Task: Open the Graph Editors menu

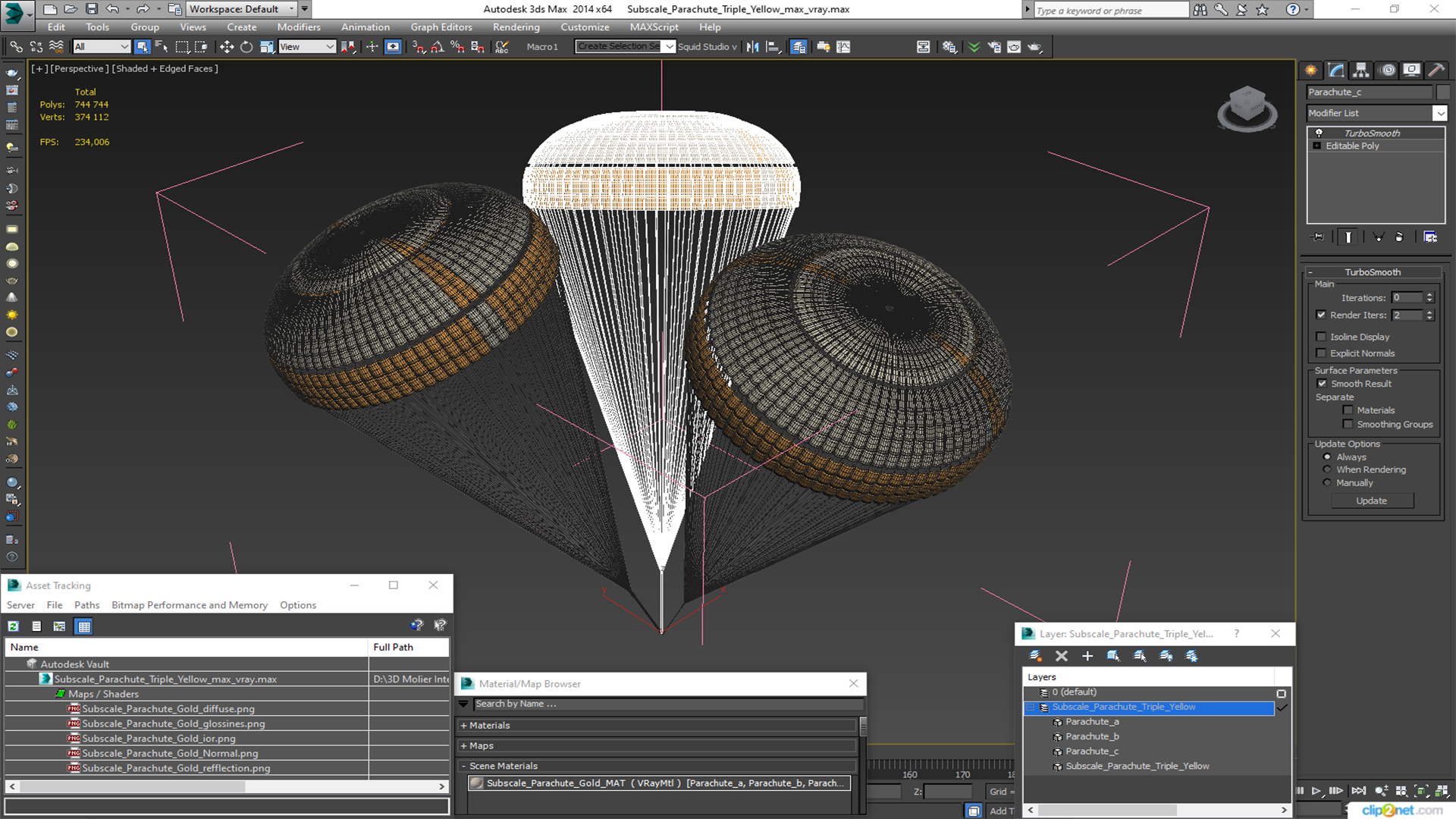Action: tap(441, 27)
